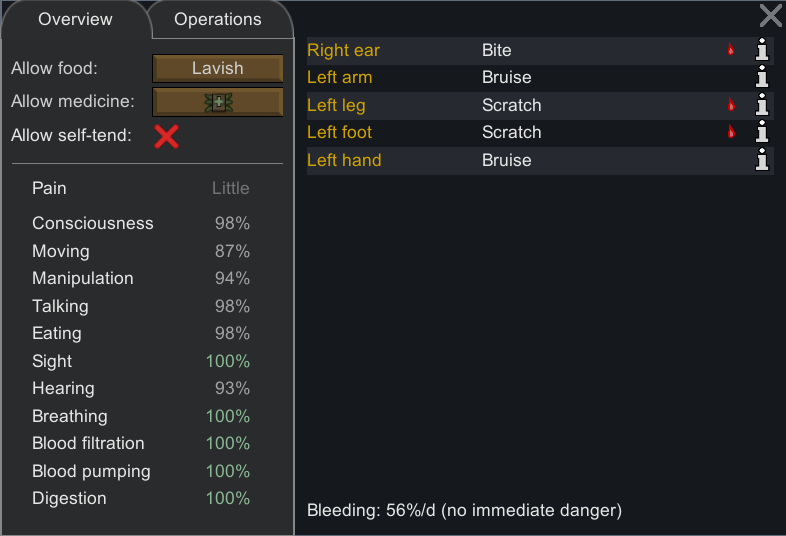The image size is (786, 536).
Task: Click bleeding drop icon on Right ear row
Action: tap(731, 50)
